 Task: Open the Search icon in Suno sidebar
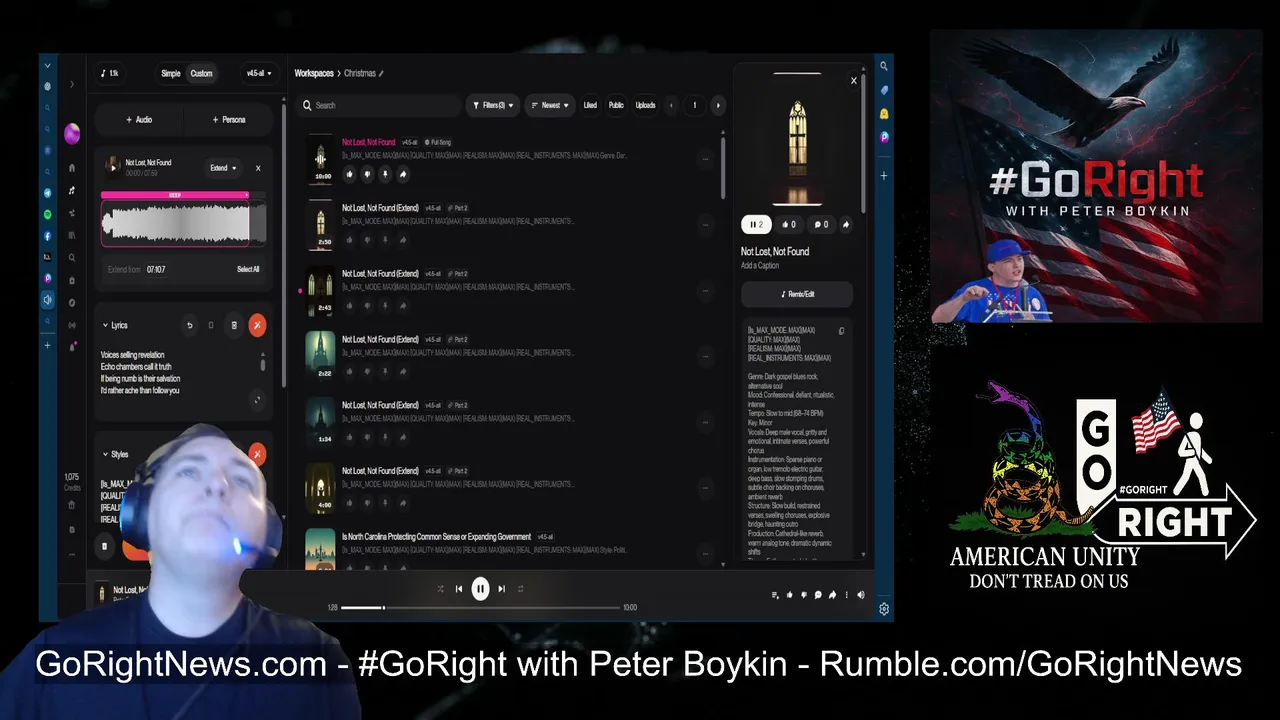[72, 257]
